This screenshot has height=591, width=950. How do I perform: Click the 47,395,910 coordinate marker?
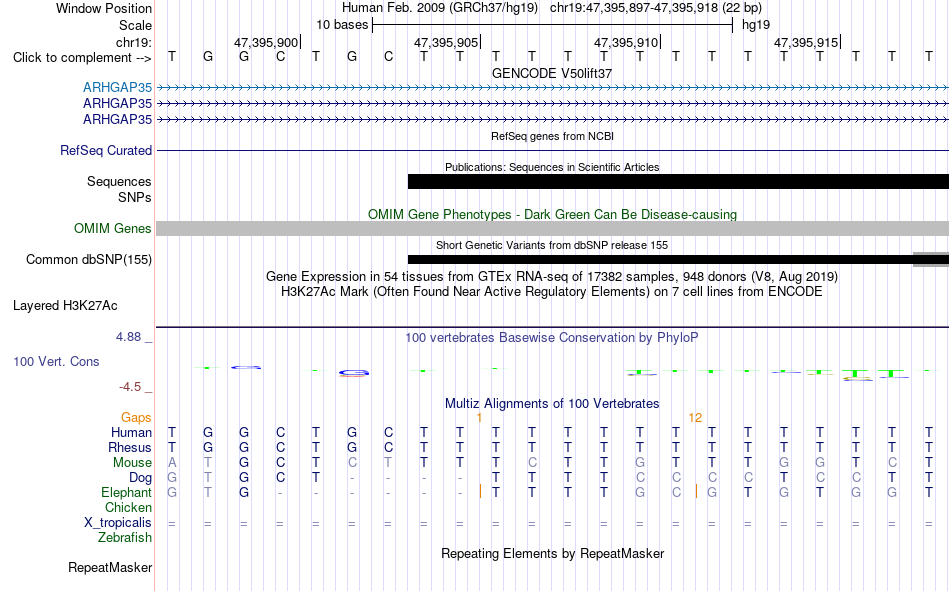626,42
